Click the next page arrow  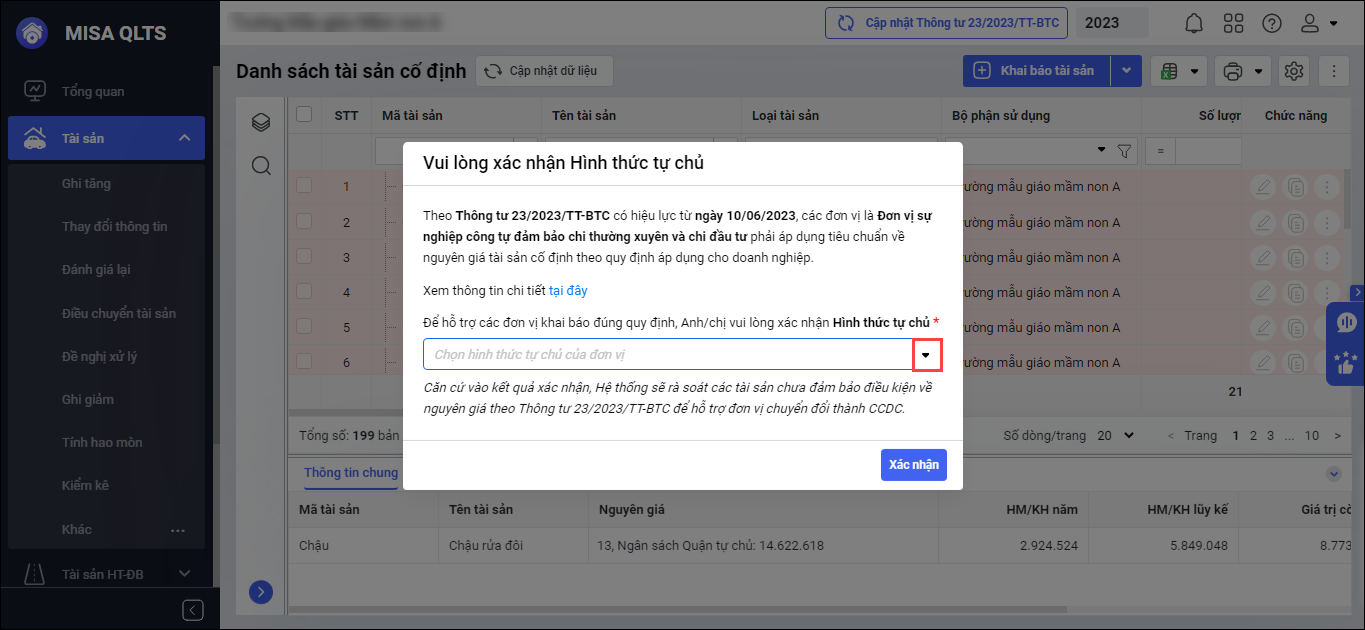pos(1338,436)
